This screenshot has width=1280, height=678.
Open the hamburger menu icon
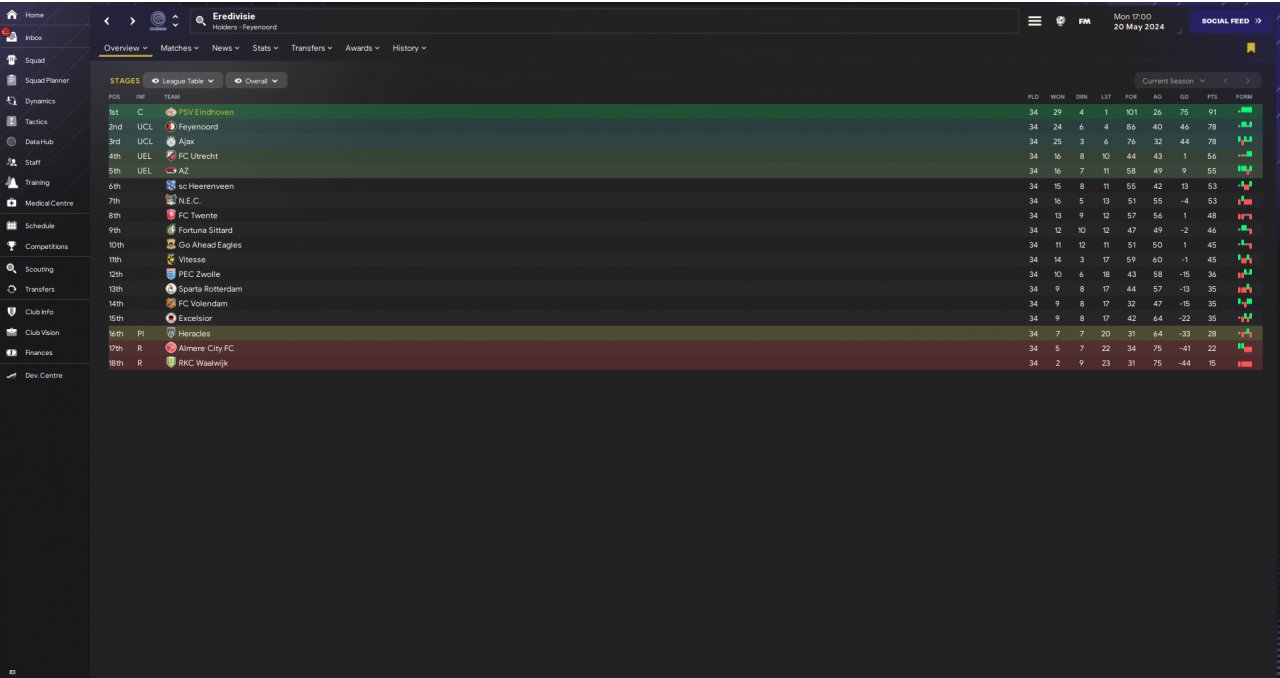click(x=1035, y=20)
